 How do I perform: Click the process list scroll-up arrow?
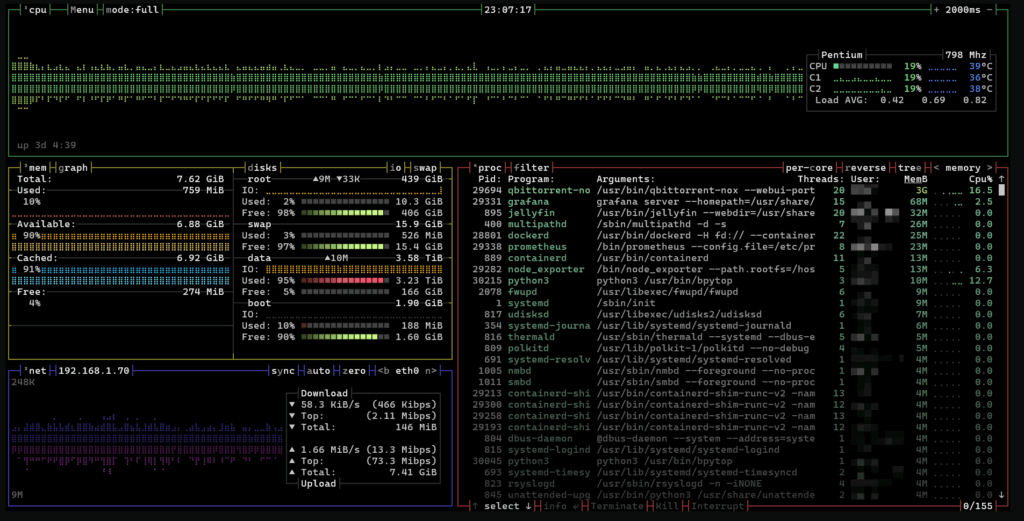point(1002,179)
